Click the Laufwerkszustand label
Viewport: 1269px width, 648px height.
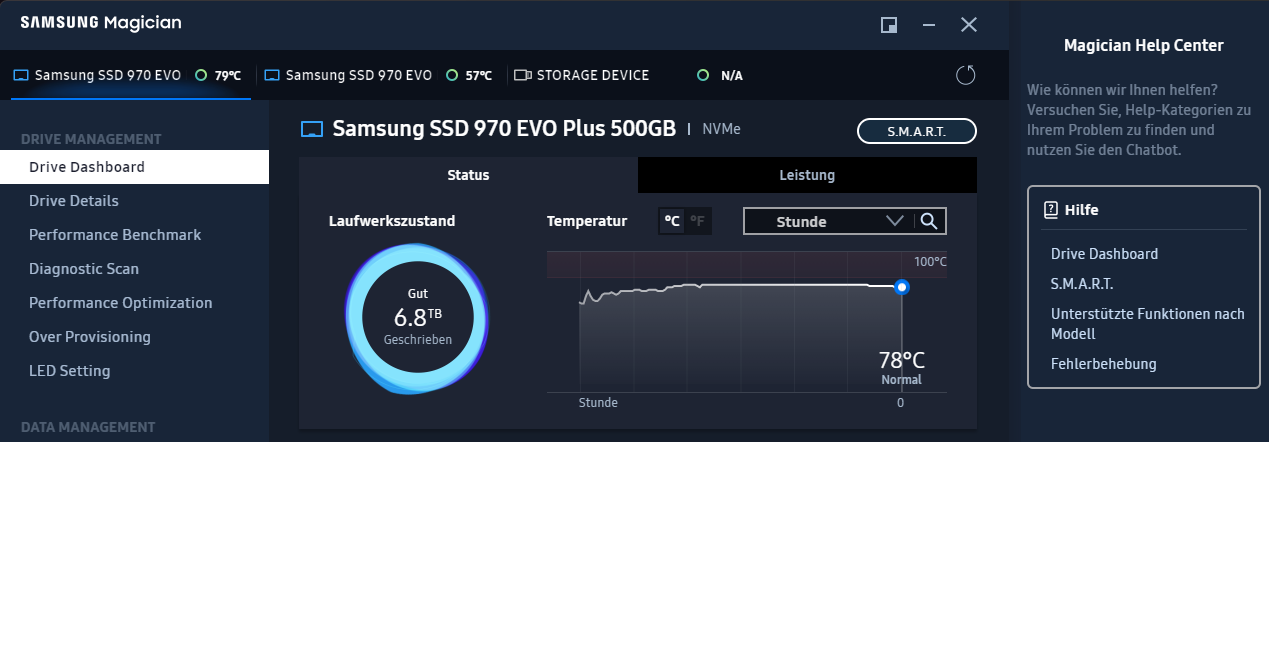392,221
